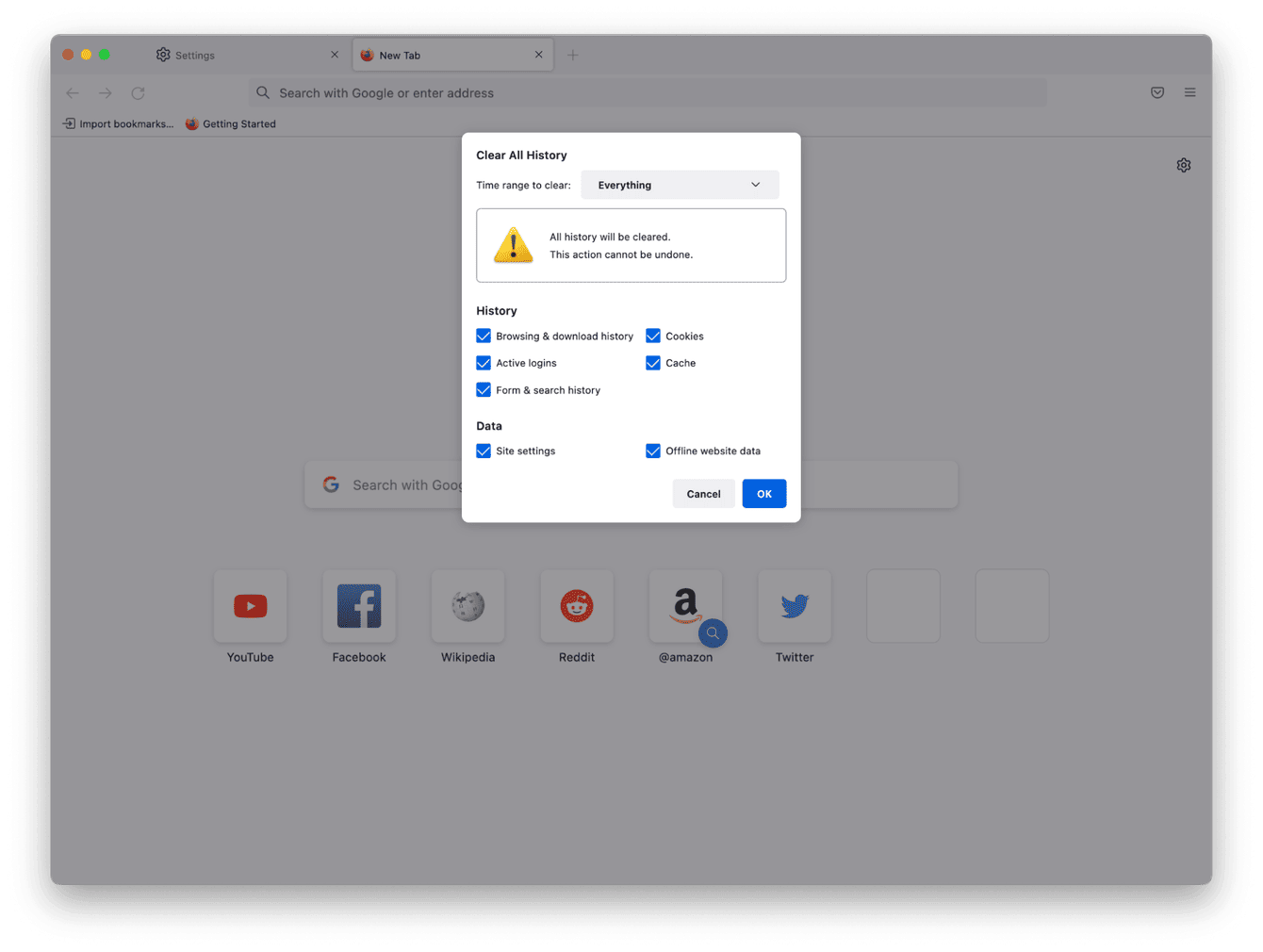Uncheck Offline website data
Image resolution: width=1263 pixels, height=952 pixels.
tap(653, 451)
